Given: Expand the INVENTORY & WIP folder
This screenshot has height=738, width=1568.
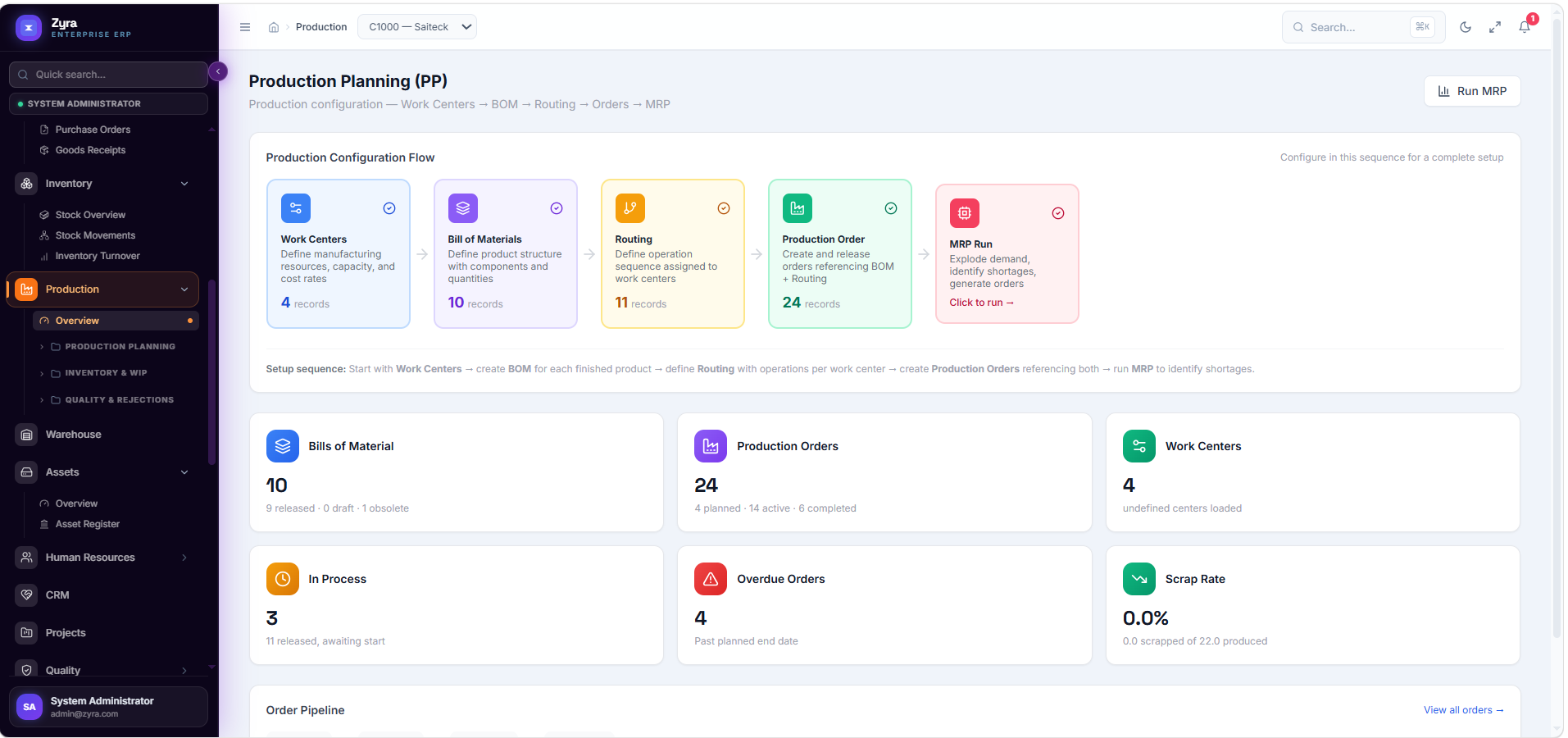Looking at the screenshot, I should point(98,373).
